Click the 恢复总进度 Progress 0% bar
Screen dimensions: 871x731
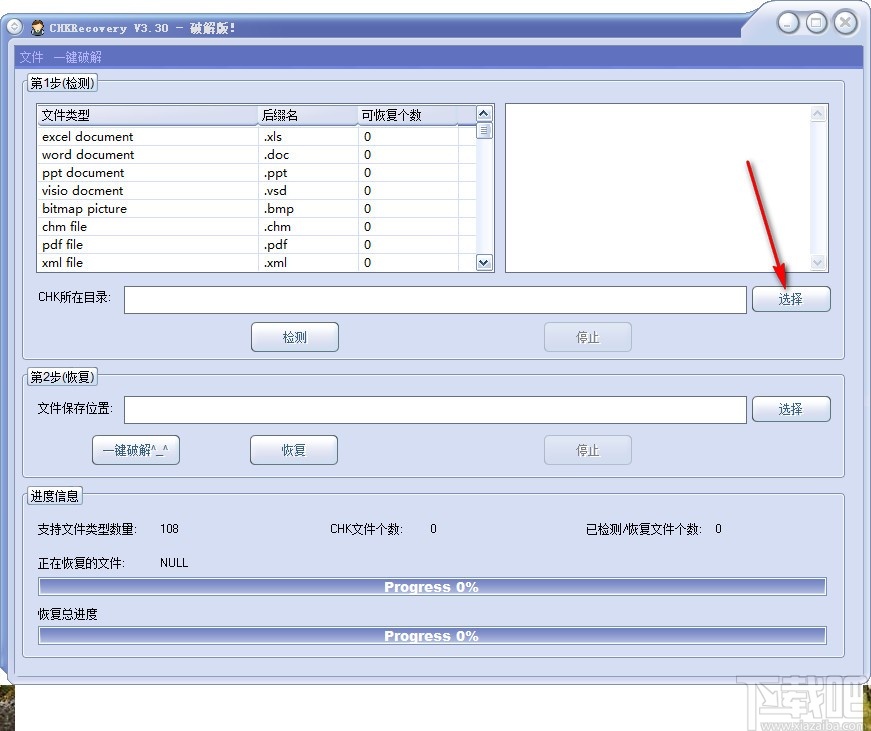pyautogui.click(x=432, y=635)
